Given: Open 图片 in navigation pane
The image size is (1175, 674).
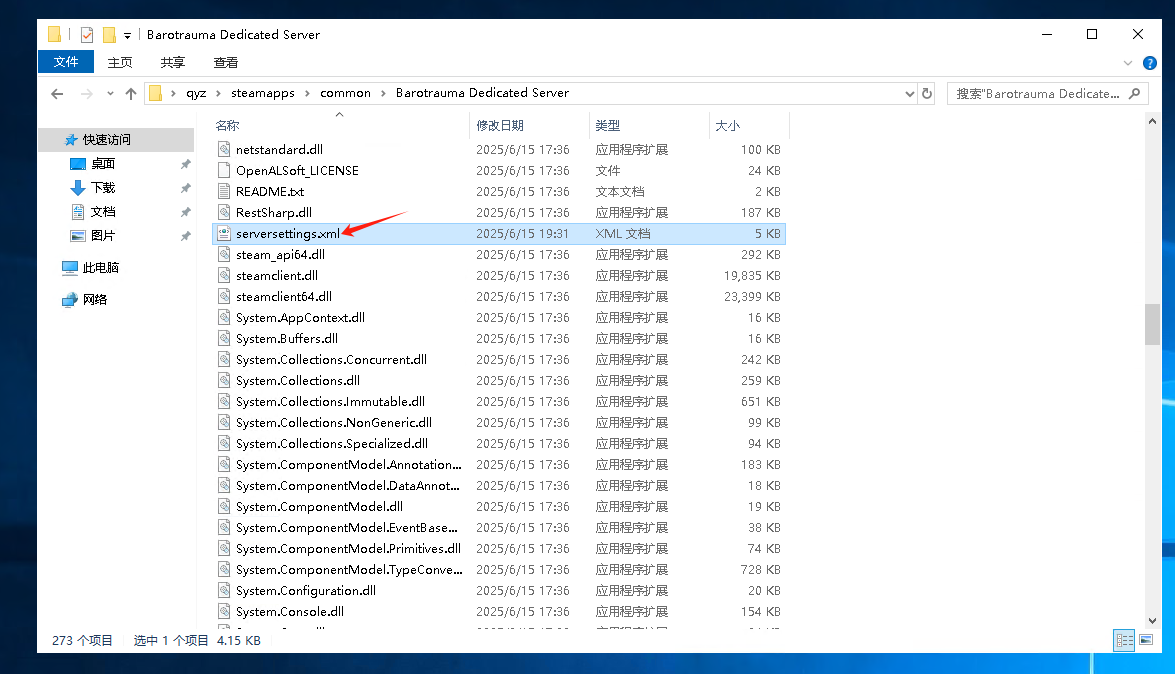Looking at the screenshot, I should pyautogui.click(x=103, y=235).
